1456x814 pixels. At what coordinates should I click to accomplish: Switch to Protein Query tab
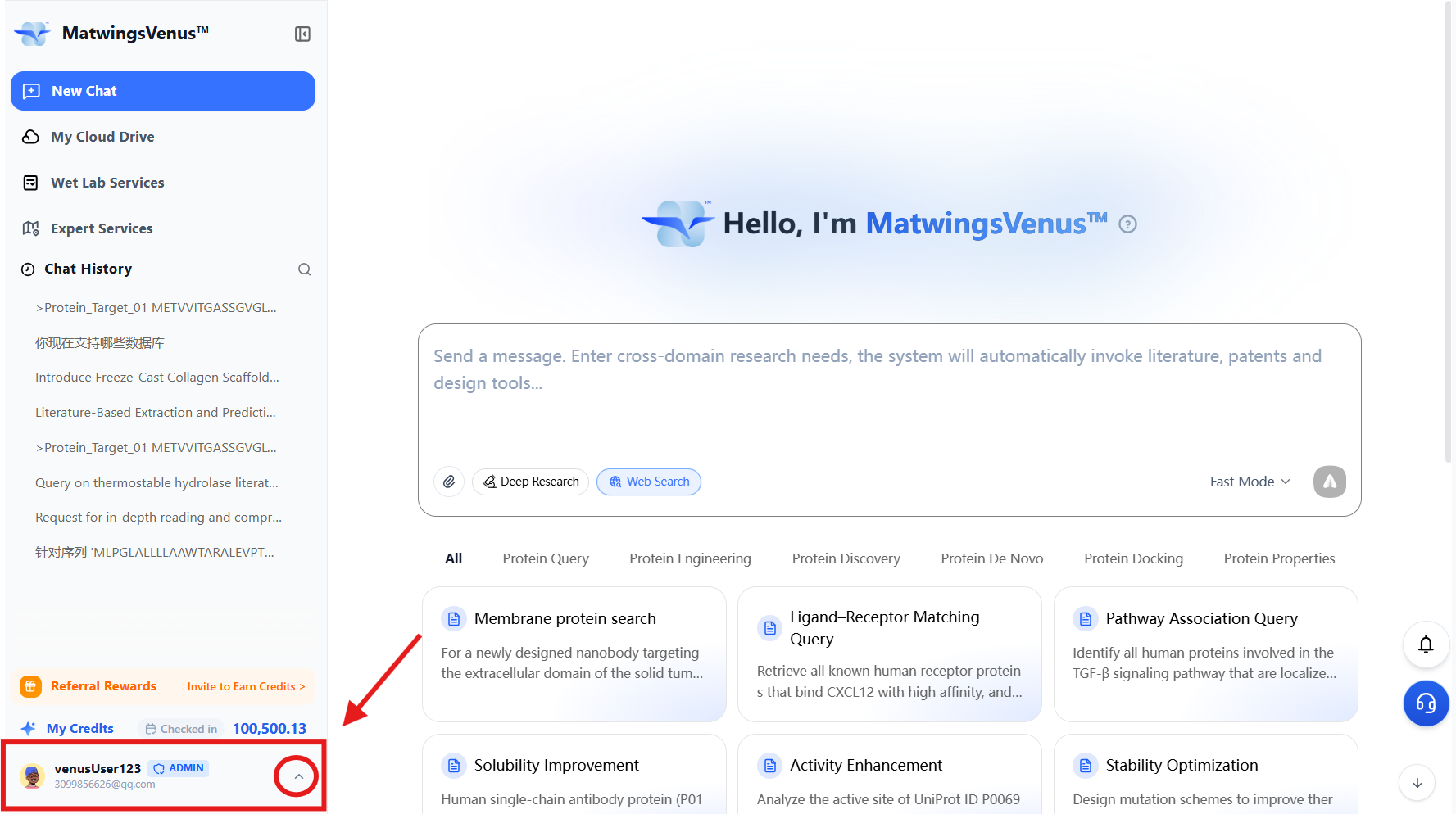point(546,558)
